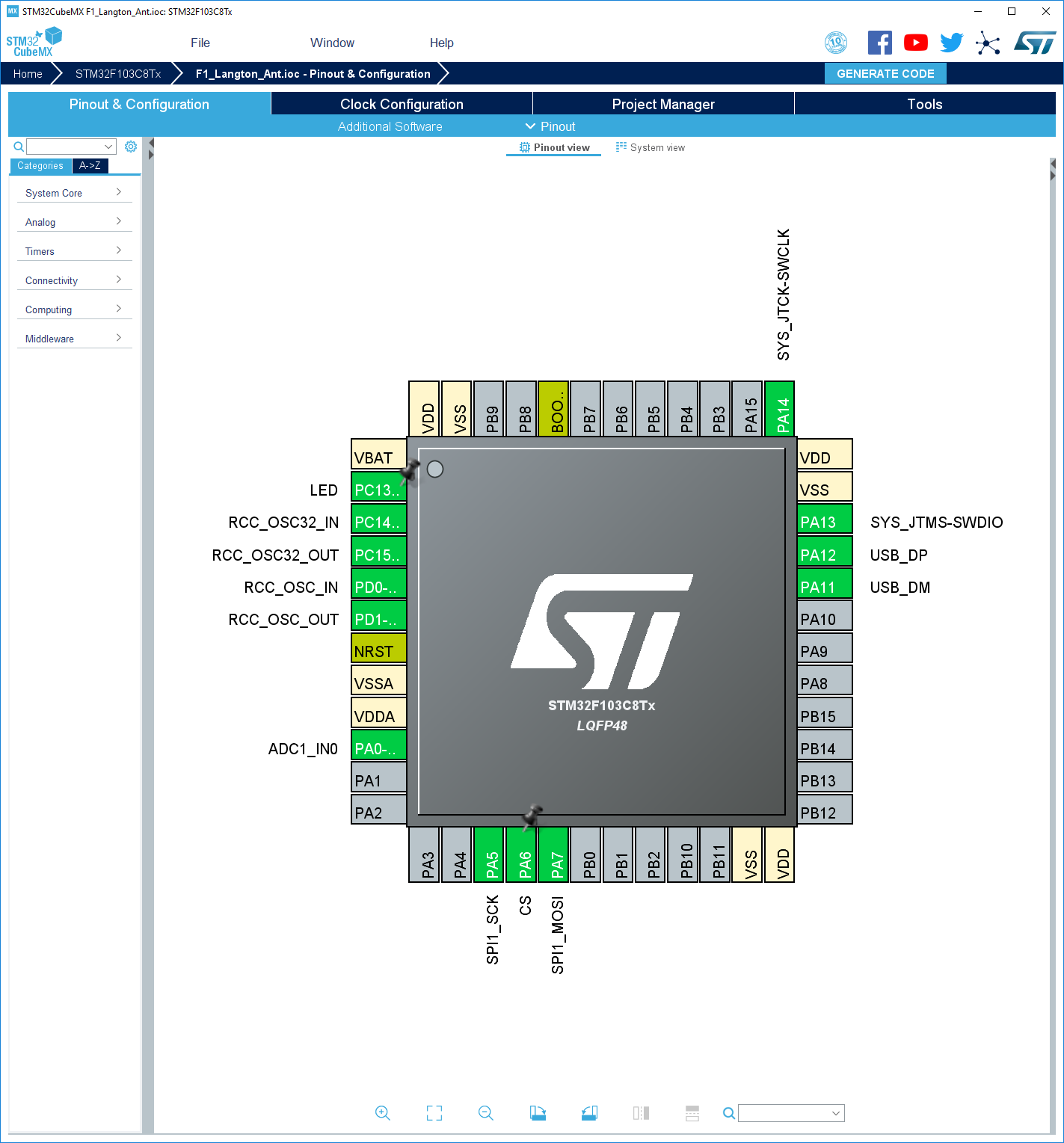Click pin PA0 ADC1_IN0

pyautogui.click(x=378, y=746)
